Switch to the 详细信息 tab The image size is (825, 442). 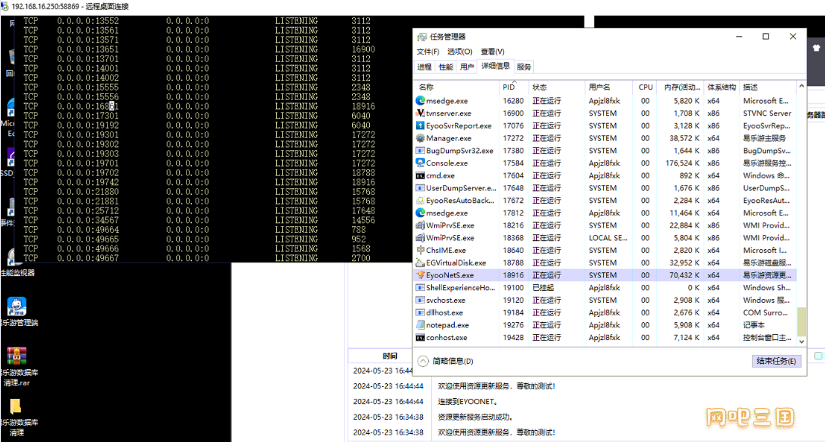tap(496, 66)
